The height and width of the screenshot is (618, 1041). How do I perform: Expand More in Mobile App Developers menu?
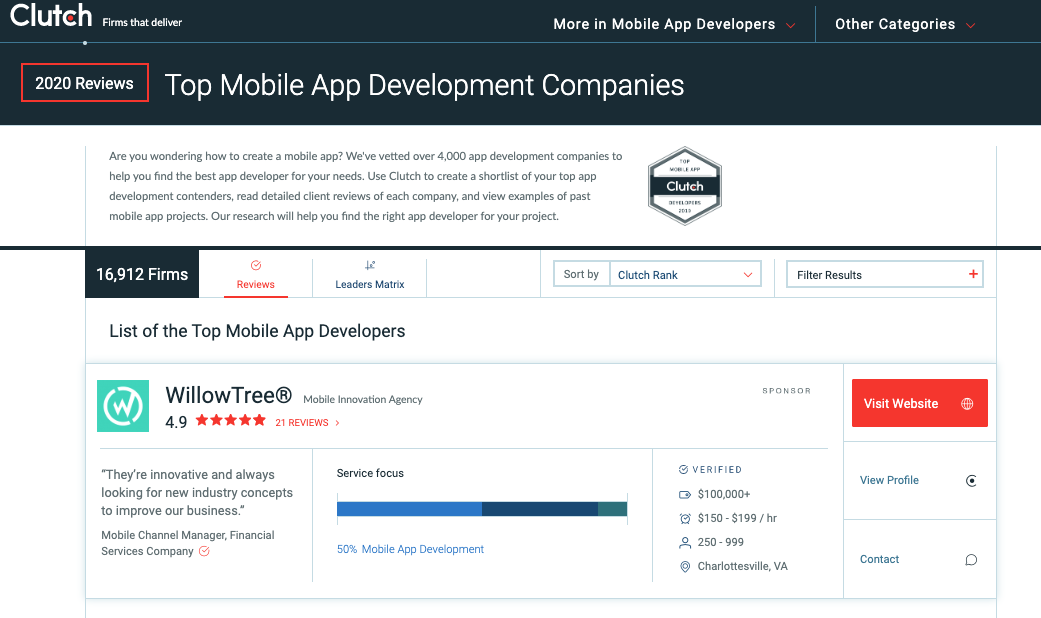(x=674, y=24)
